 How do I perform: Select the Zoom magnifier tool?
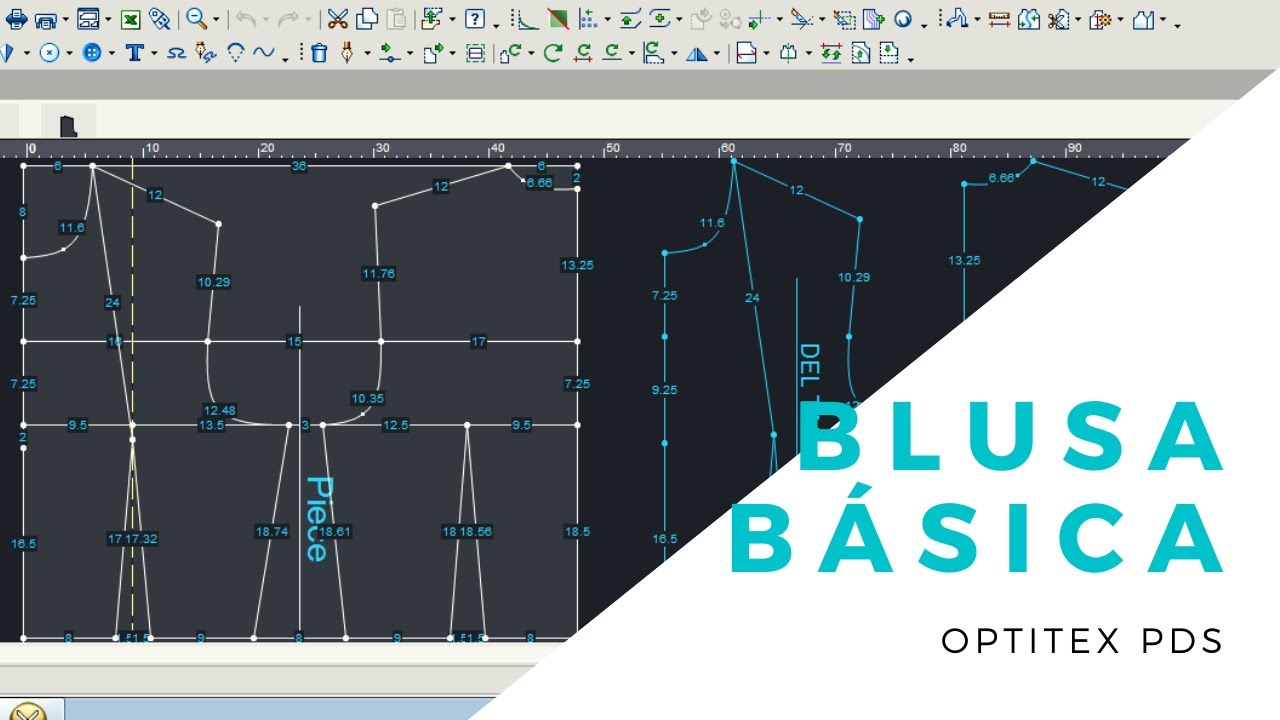196,19
